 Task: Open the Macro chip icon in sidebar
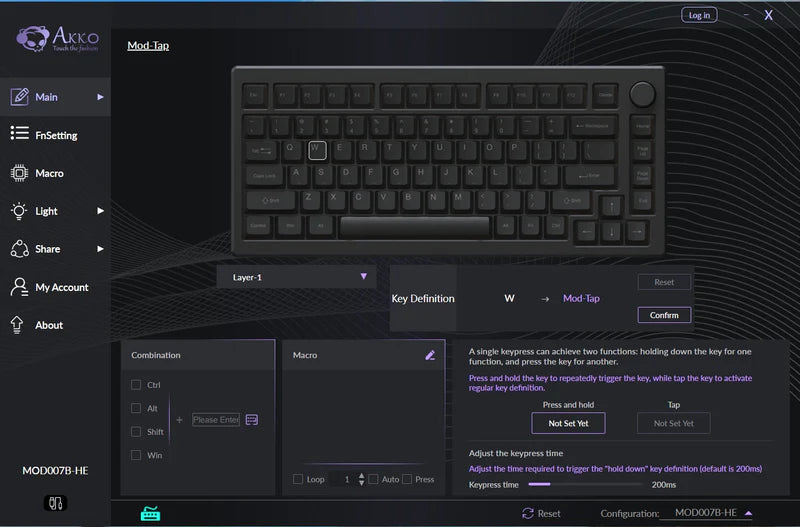19,173
